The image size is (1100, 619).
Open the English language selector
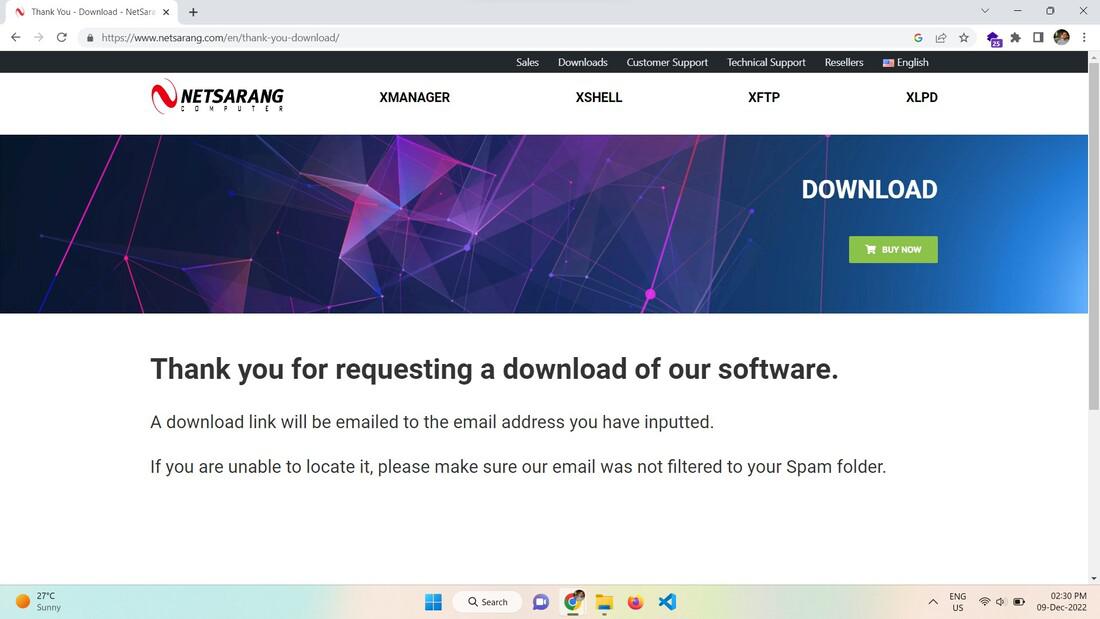(906, 62)
